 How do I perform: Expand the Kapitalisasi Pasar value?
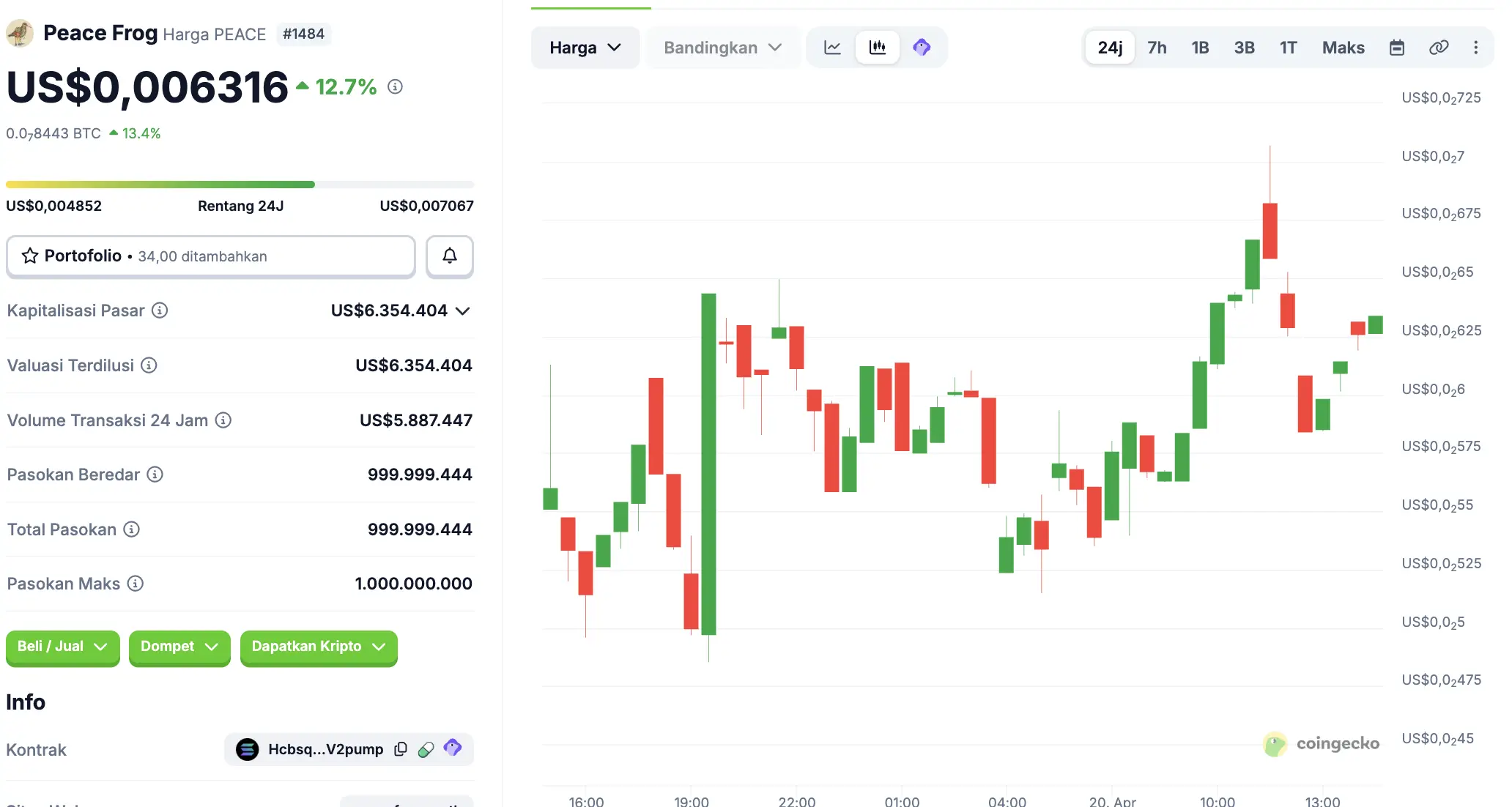tap(462, 310)
